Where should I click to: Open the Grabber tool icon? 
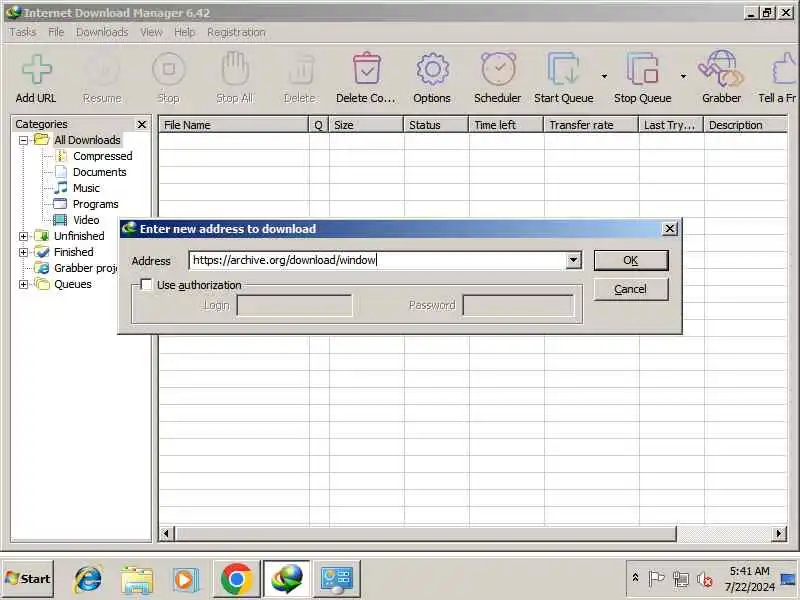(x=721, y=69)
